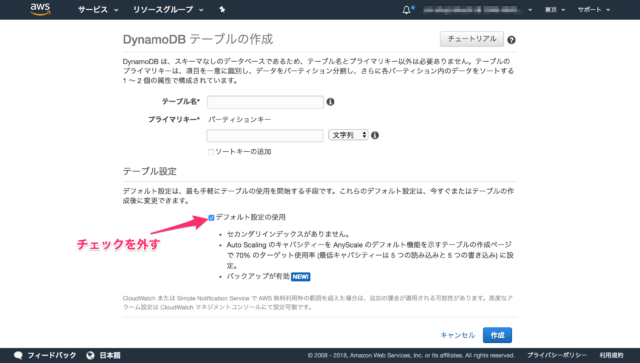The image size is (640, 363).
Task: Click the globe language icon
Action: coord(90,355)
